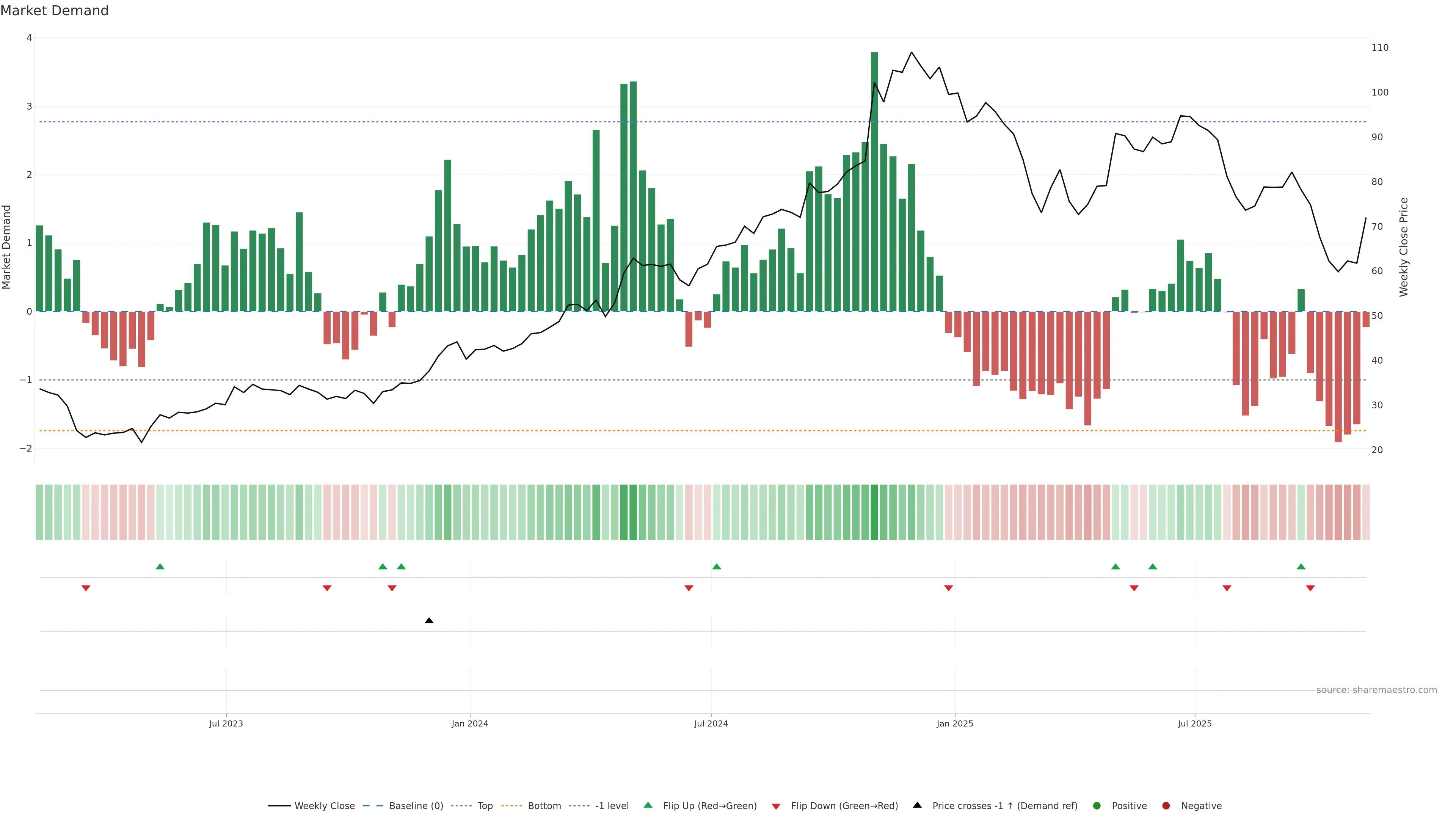
Task: Click the rightmost red flip-down triangle marker
Action: coord(1310,588)
